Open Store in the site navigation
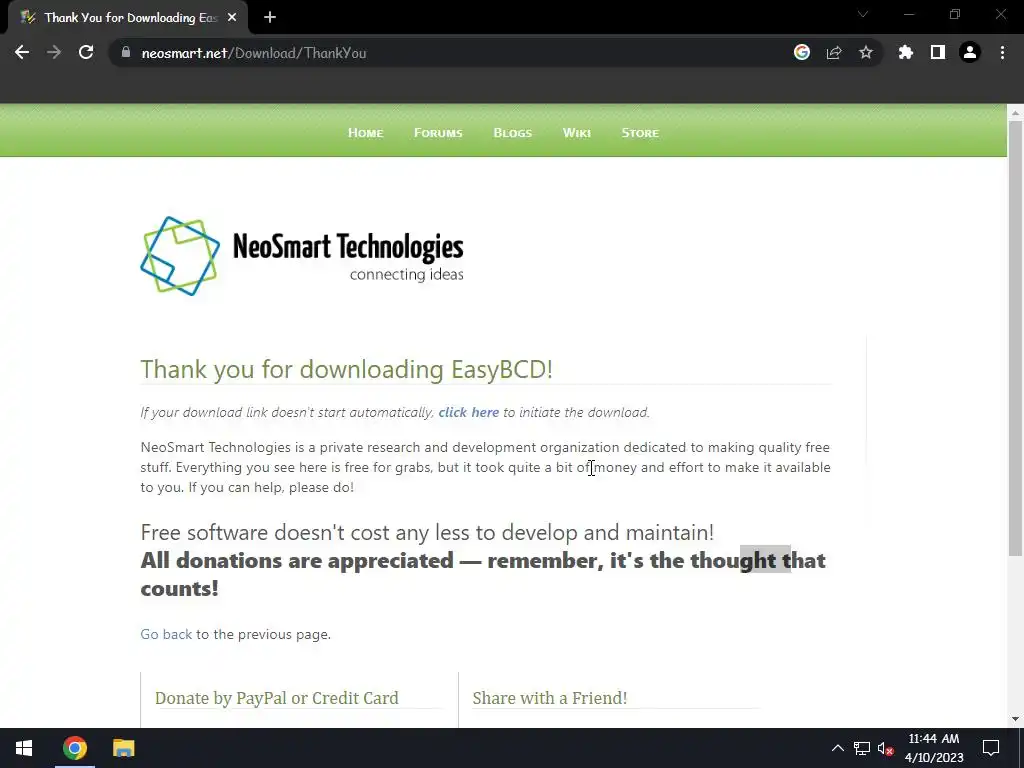Screen dimensions: 1024x768 (640, 133)
